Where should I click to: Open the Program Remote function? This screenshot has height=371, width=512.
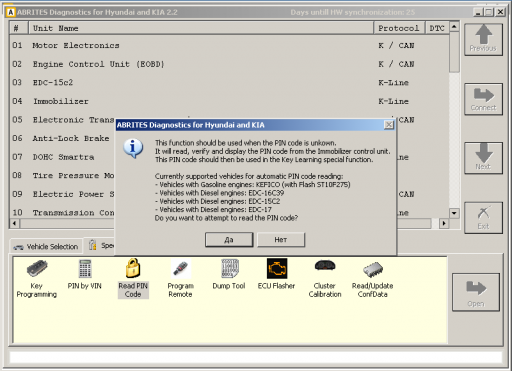(180, 279)
